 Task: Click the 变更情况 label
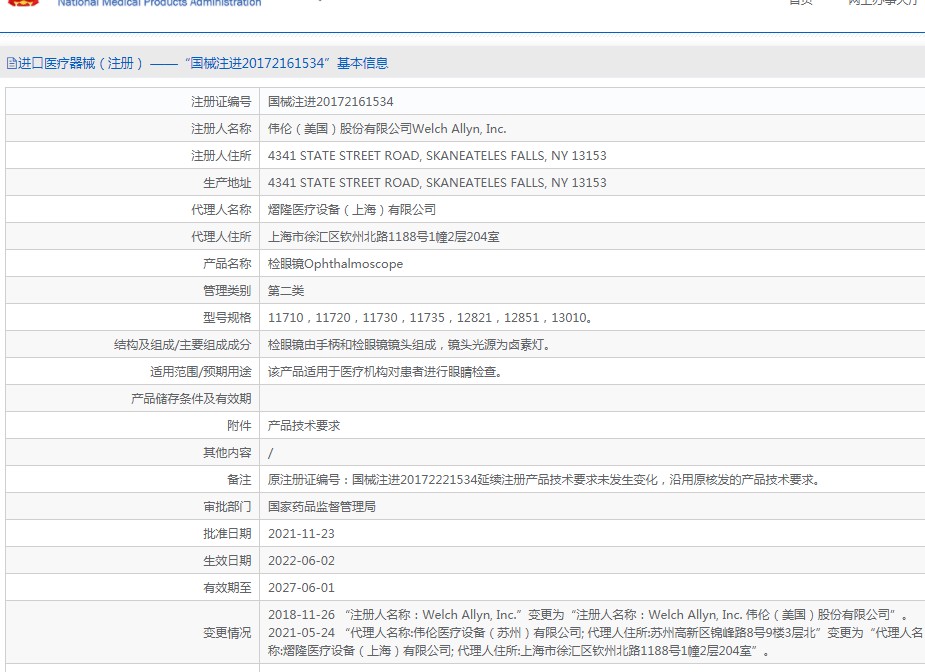227,633
